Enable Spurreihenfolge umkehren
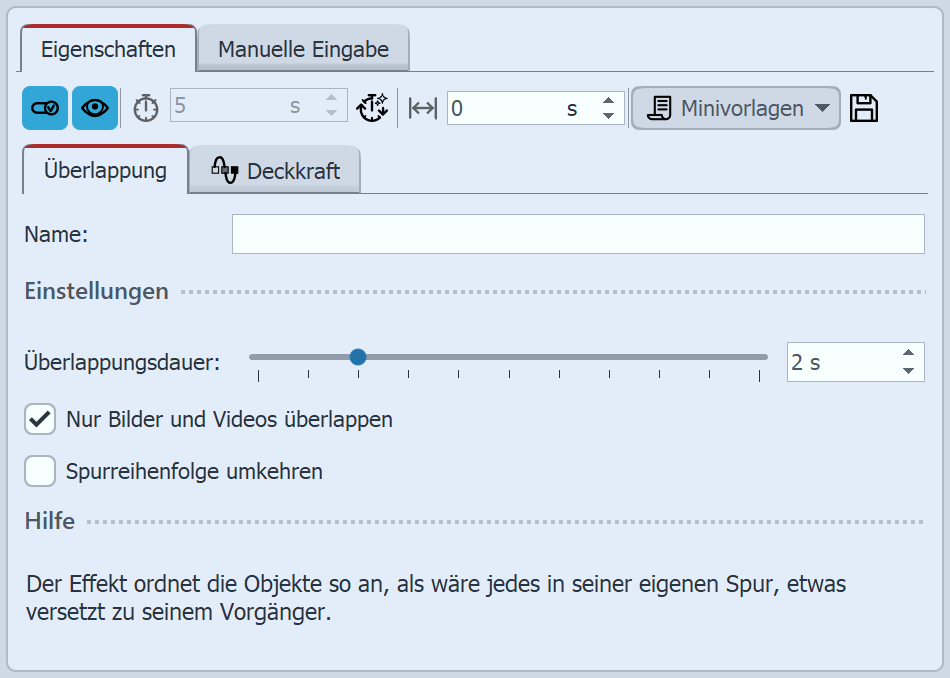Viewport: 950px width, 678px height. tap(40, 471)
